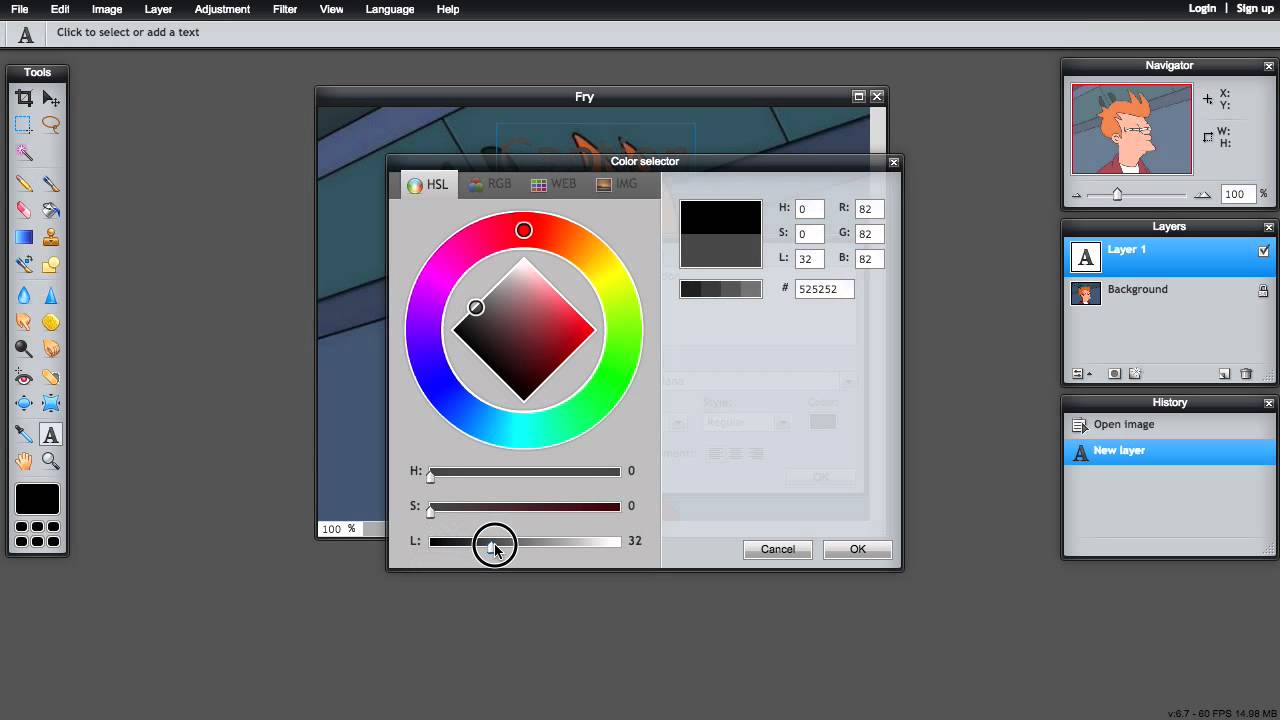
Task: Click the Sign up link
Action: click(1255, 9)
